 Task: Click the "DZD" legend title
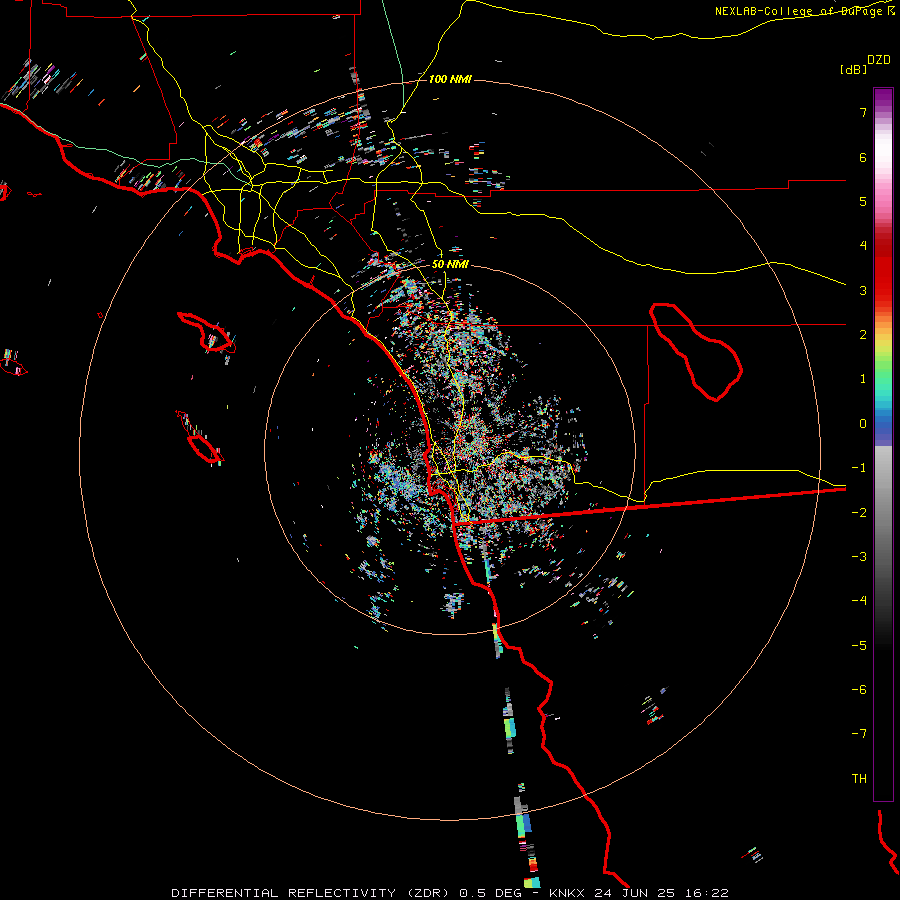pyautogui.click(x=879, y=60)
